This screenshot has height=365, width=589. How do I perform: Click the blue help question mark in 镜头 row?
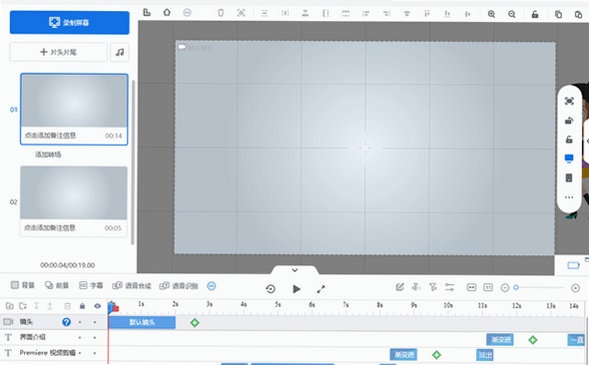66,322
